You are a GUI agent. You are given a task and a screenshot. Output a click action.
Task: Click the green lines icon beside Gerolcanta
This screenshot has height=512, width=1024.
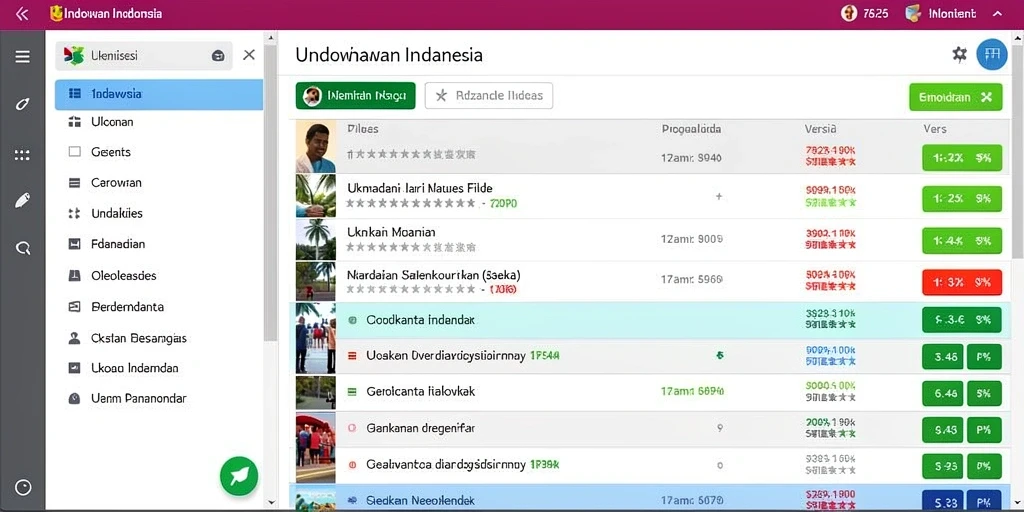[x=352, y=392]
